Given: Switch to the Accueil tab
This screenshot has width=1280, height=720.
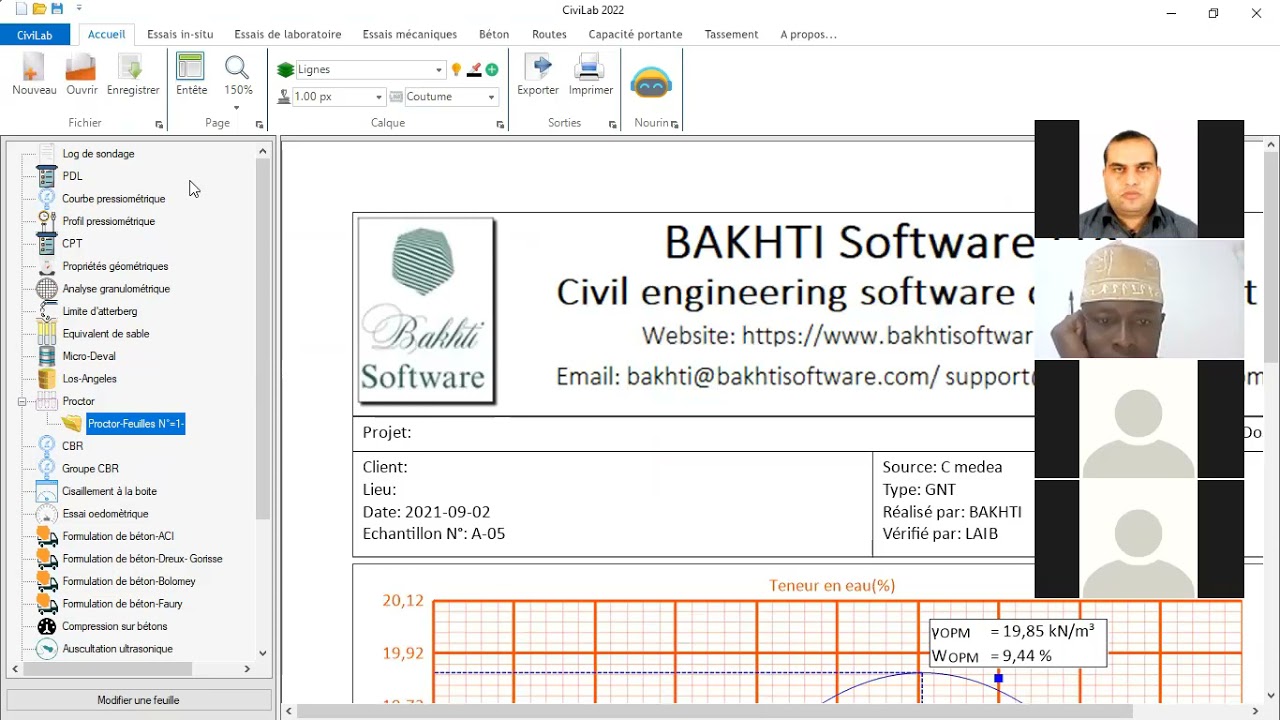Looking at the screenshot, I should coord(107,34).
